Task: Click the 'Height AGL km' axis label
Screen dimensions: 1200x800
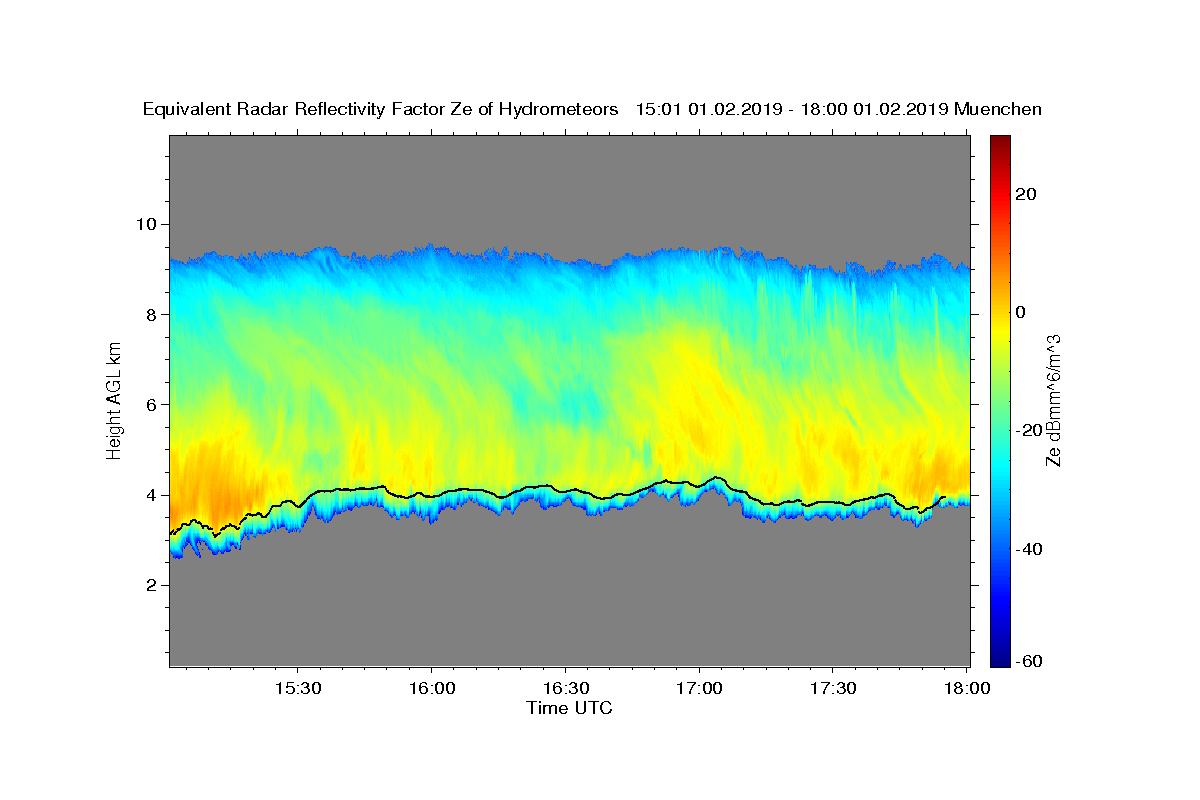Action: (115, 400)
